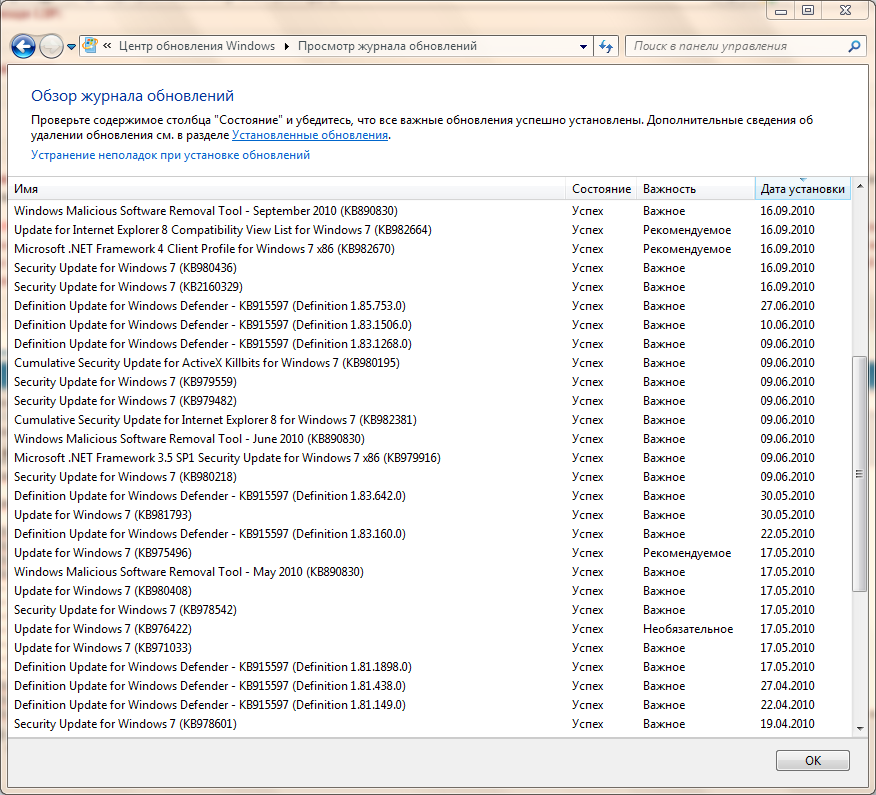Confirm with the OK button
Image resolution: width=876 pixels, height=795 pixels.
(812, 760)
